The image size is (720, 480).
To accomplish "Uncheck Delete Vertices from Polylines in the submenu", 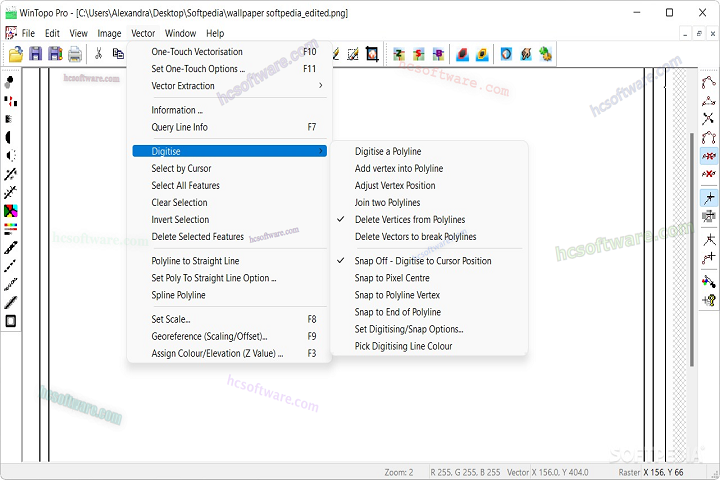I will pyautogui.click(x=410, y=220).
